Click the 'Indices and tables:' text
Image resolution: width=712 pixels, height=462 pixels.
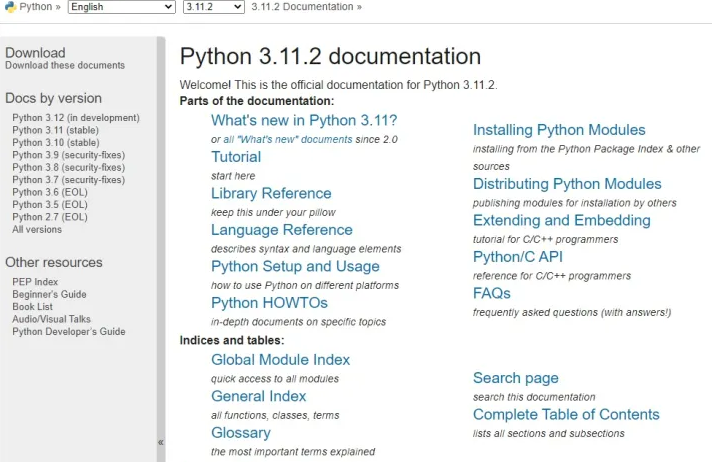pyautogui.click(x=232, y=340)
